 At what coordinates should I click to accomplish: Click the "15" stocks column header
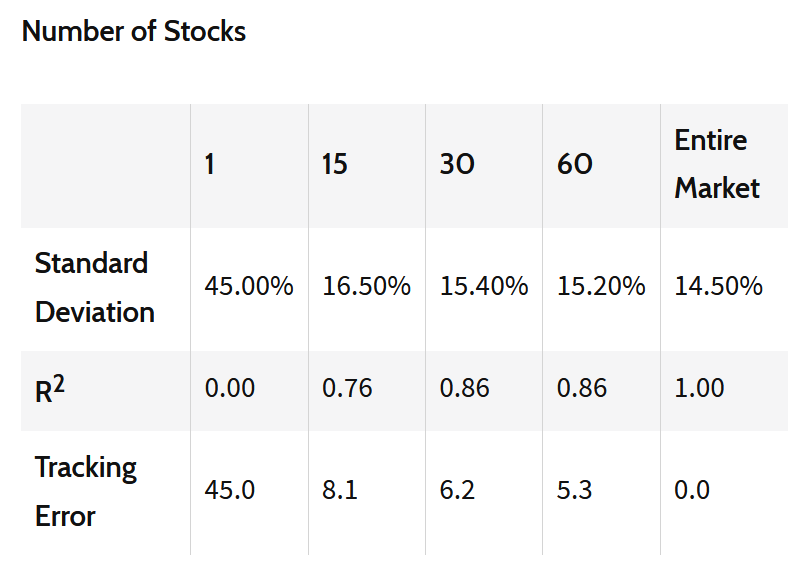(335, 164)
